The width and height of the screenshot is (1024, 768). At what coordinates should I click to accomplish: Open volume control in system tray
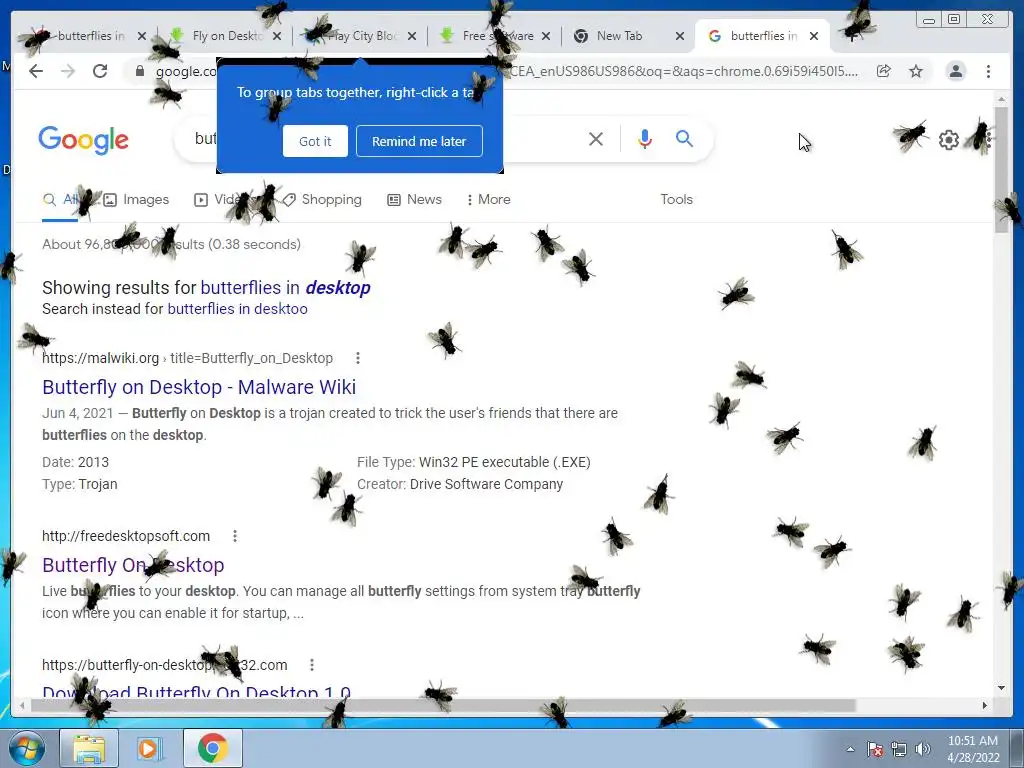tap(922, 749)
